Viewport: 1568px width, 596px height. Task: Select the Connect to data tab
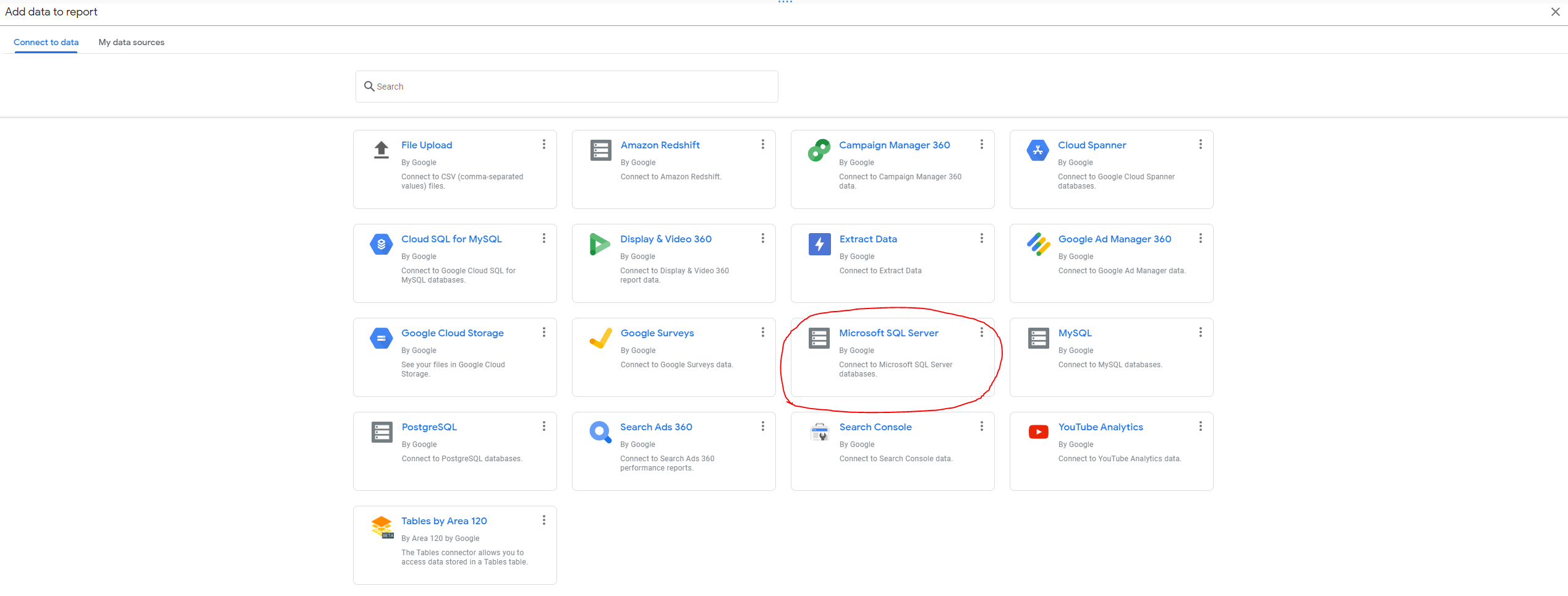[x=46, y=42]
